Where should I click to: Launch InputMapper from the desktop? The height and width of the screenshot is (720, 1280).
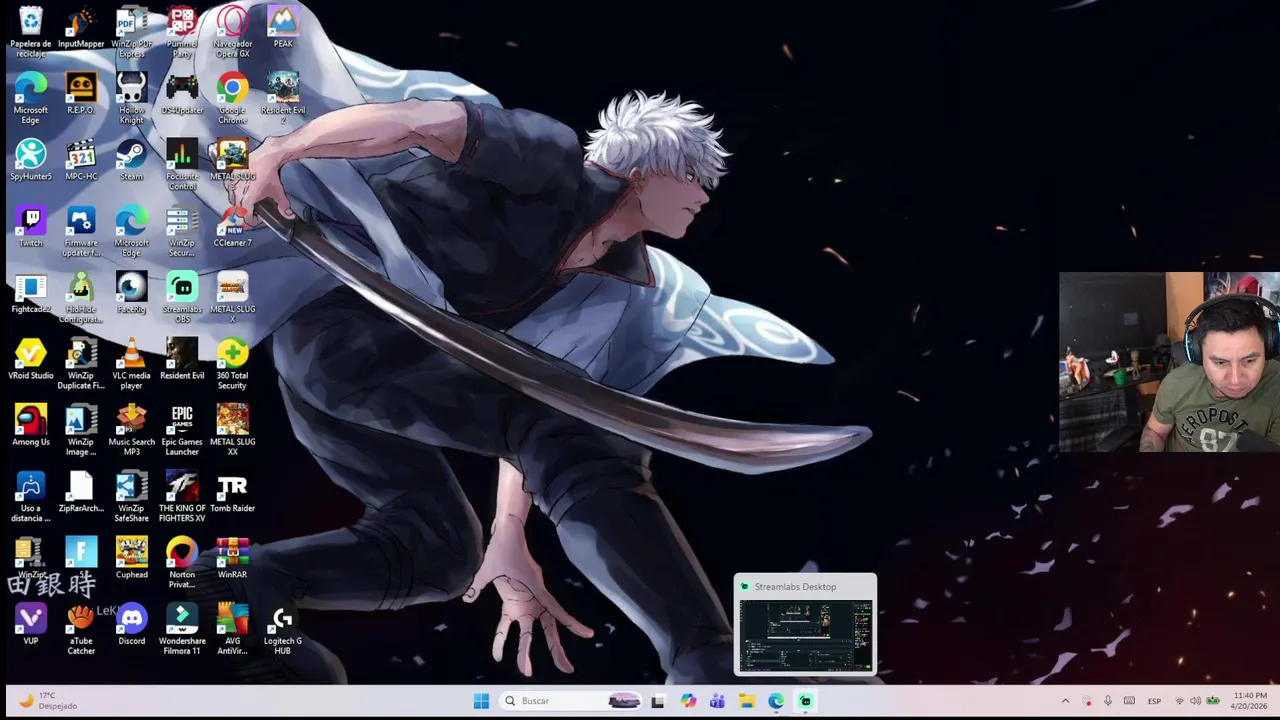tap(81, 28)
